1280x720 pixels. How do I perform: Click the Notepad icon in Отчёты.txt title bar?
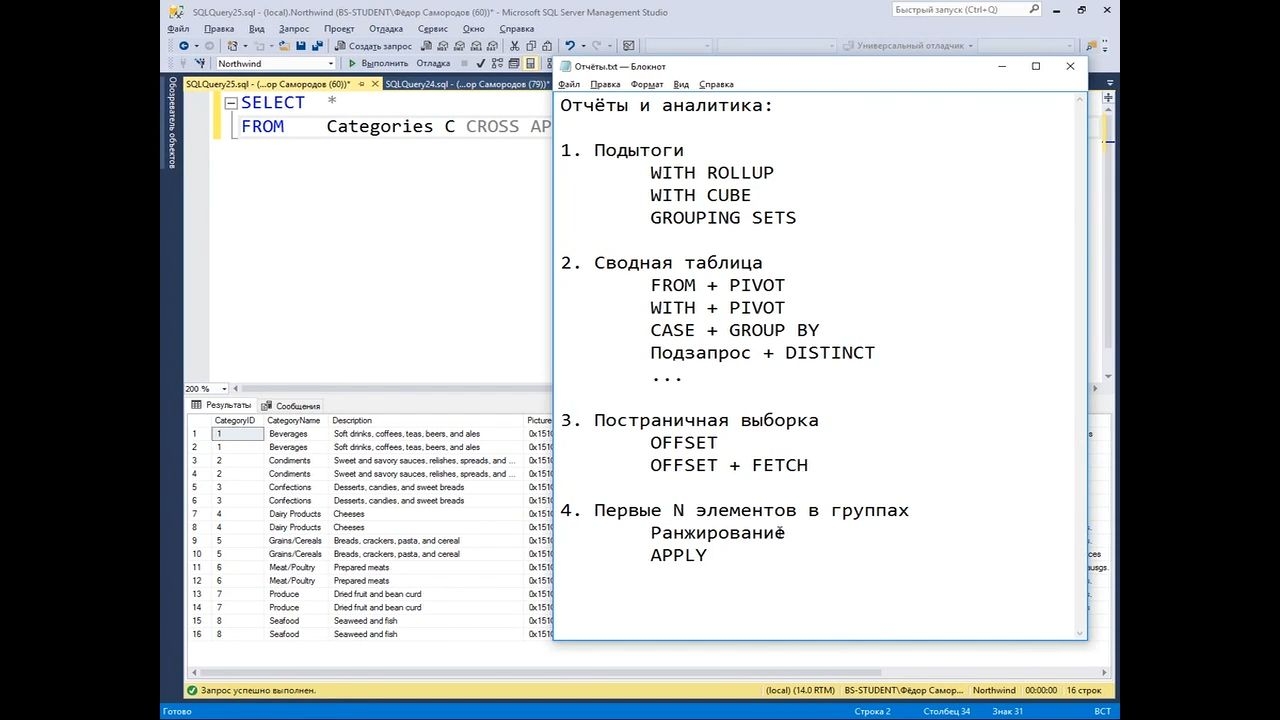(x=566, y=66)
